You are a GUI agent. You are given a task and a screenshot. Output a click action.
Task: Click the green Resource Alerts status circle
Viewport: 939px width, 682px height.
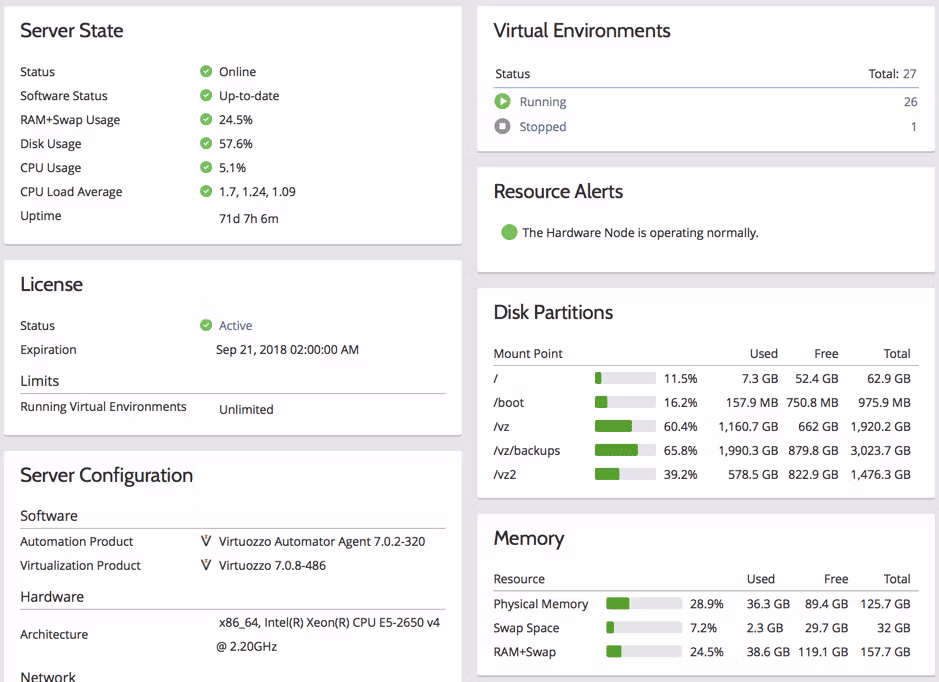[x=509, y=233]
